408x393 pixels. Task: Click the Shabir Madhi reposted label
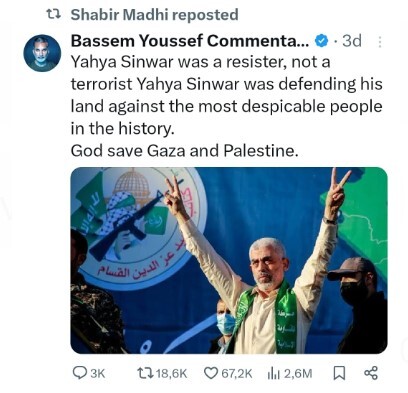155,15
